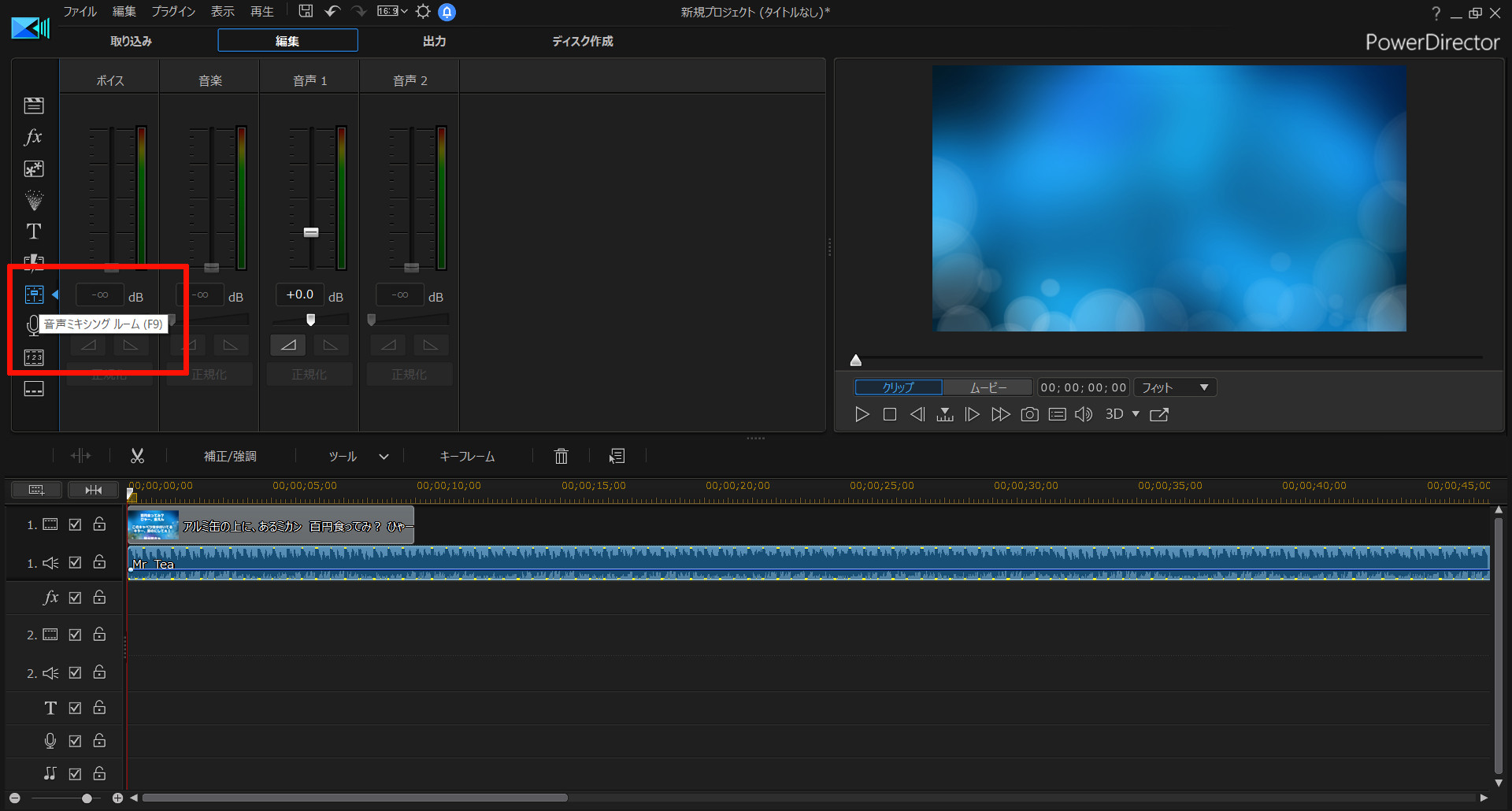Open the 編集 menu in menu bar
1512x811 pixels.
pos(124,11)
